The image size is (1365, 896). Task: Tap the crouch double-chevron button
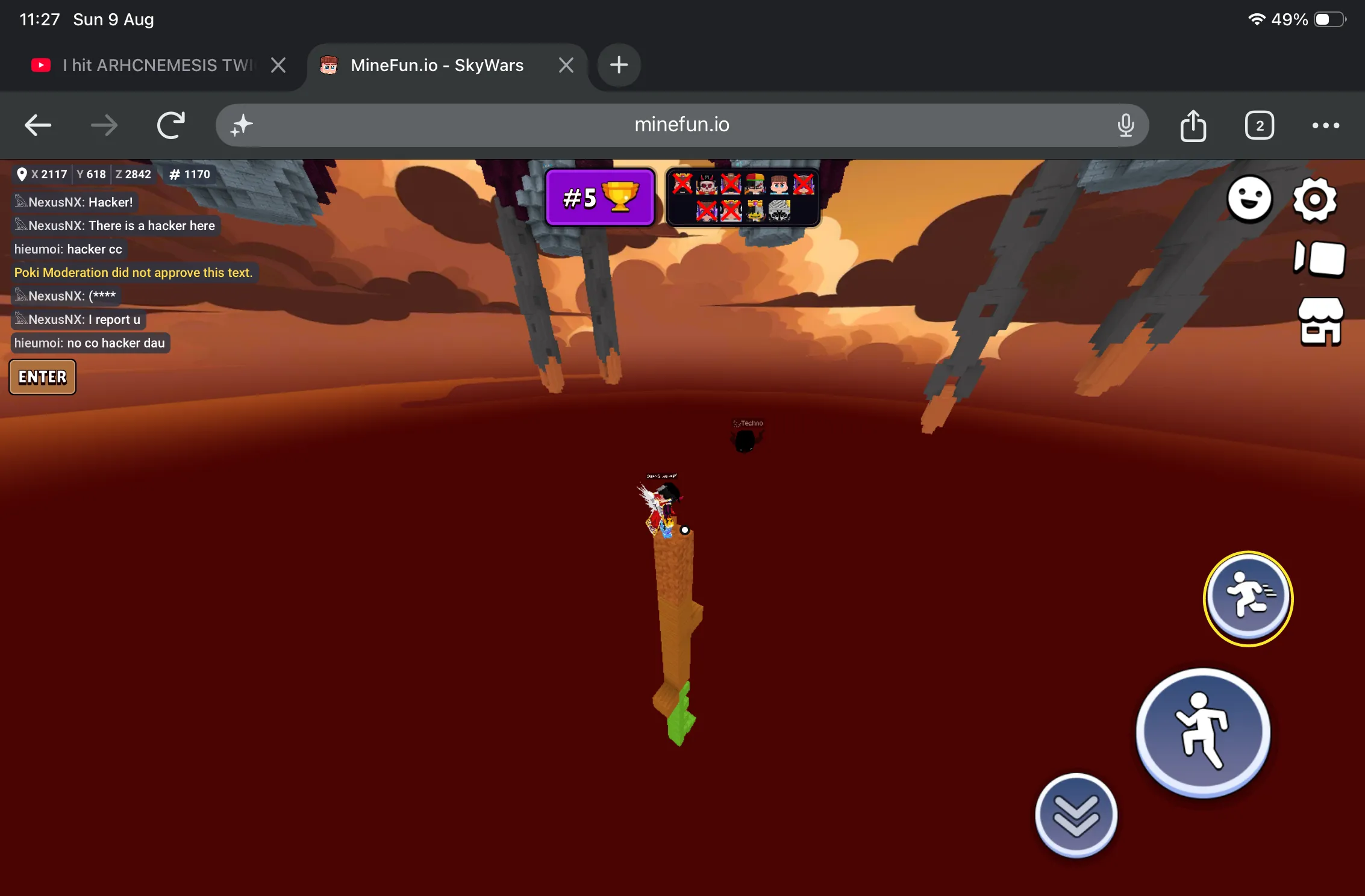click(x=1076, y=815)
